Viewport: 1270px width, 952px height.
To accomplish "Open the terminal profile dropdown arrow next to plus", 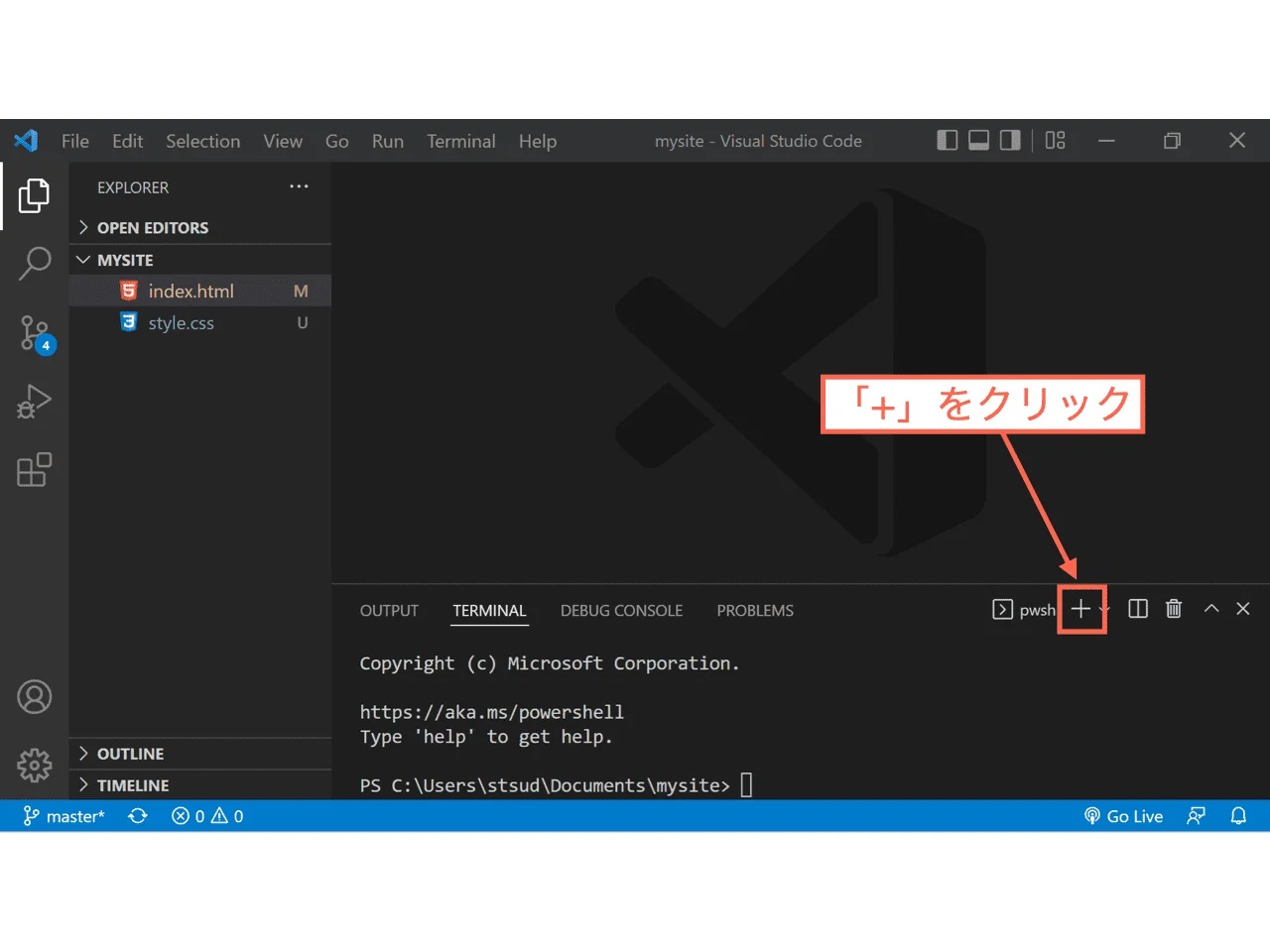I will click(1101, 609).
